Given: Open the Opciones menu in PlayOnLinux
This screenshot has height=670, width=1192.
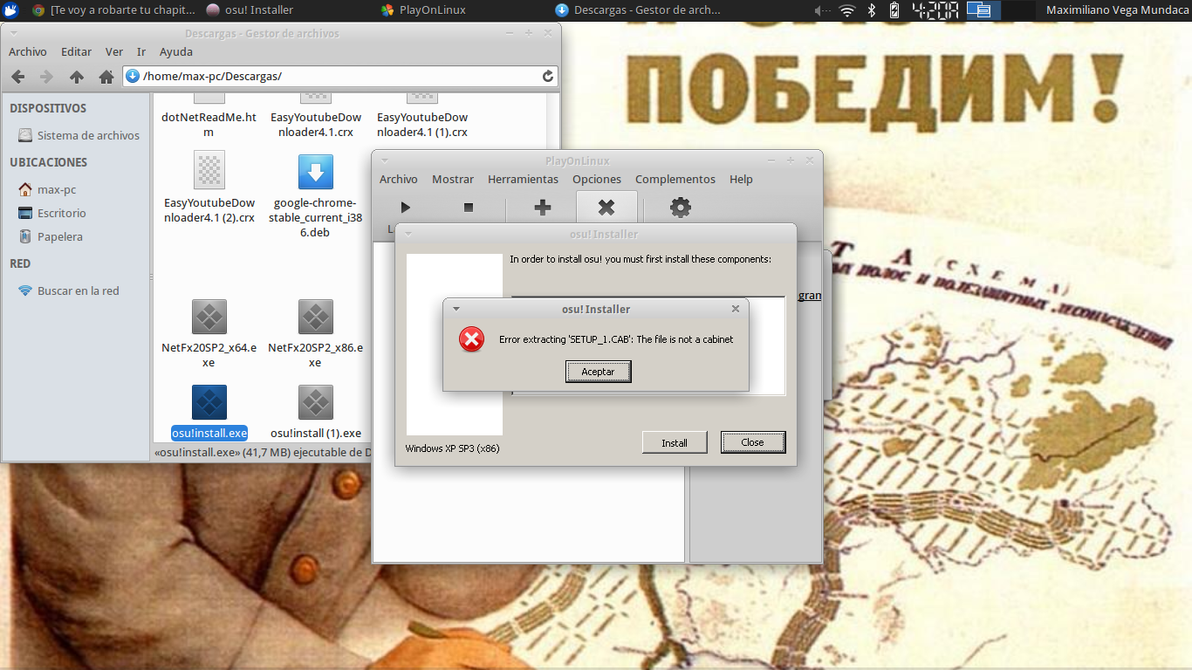Looking at the screenshot, I should pyautogui.click(x=597, y=179).
